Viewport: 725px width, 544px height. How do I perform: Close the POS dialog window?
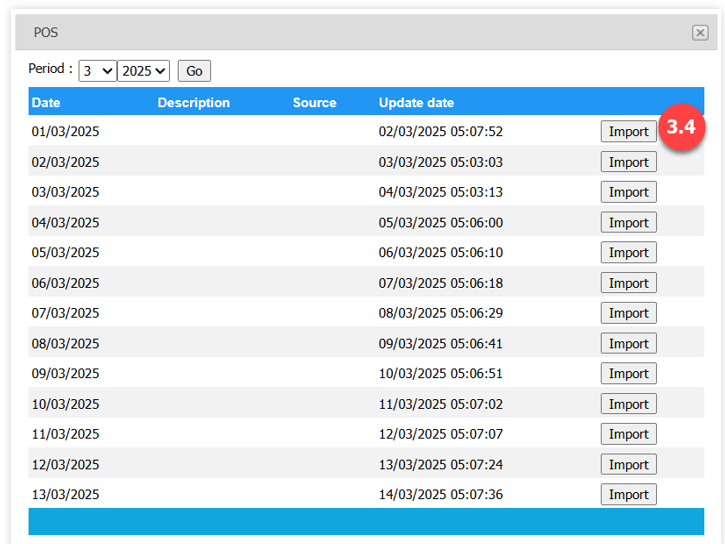pos(700,33)
